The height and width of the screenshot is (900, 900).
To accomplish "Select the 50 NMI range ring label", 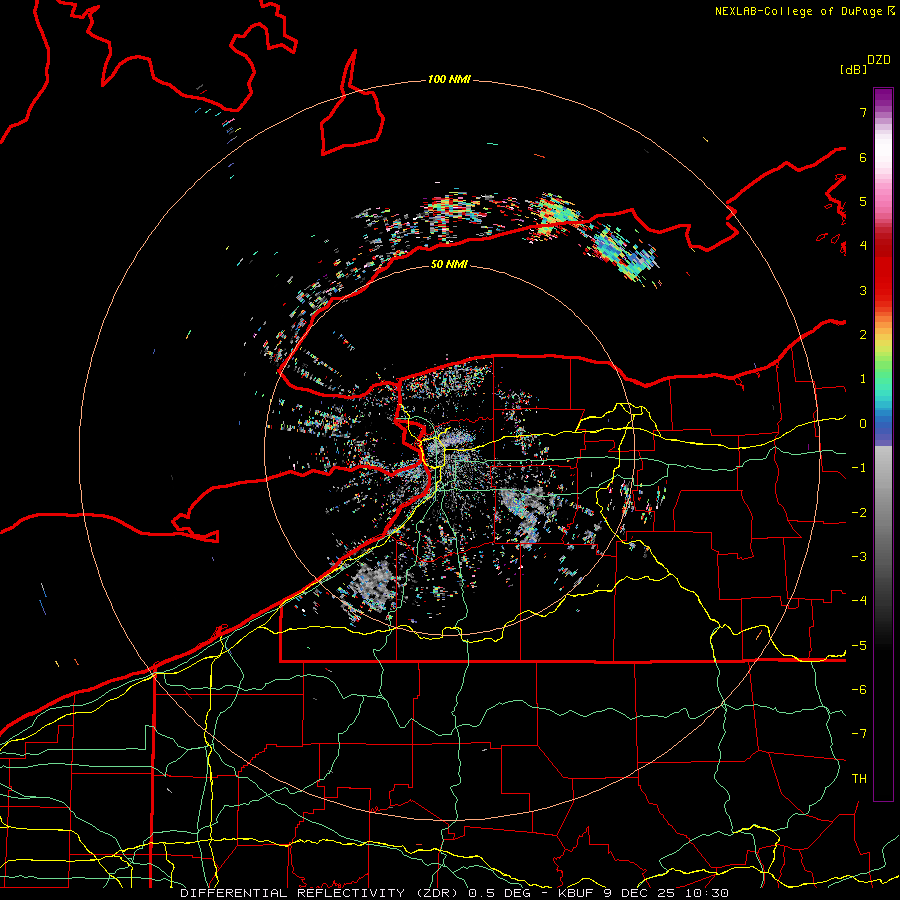I will point(449,264).
